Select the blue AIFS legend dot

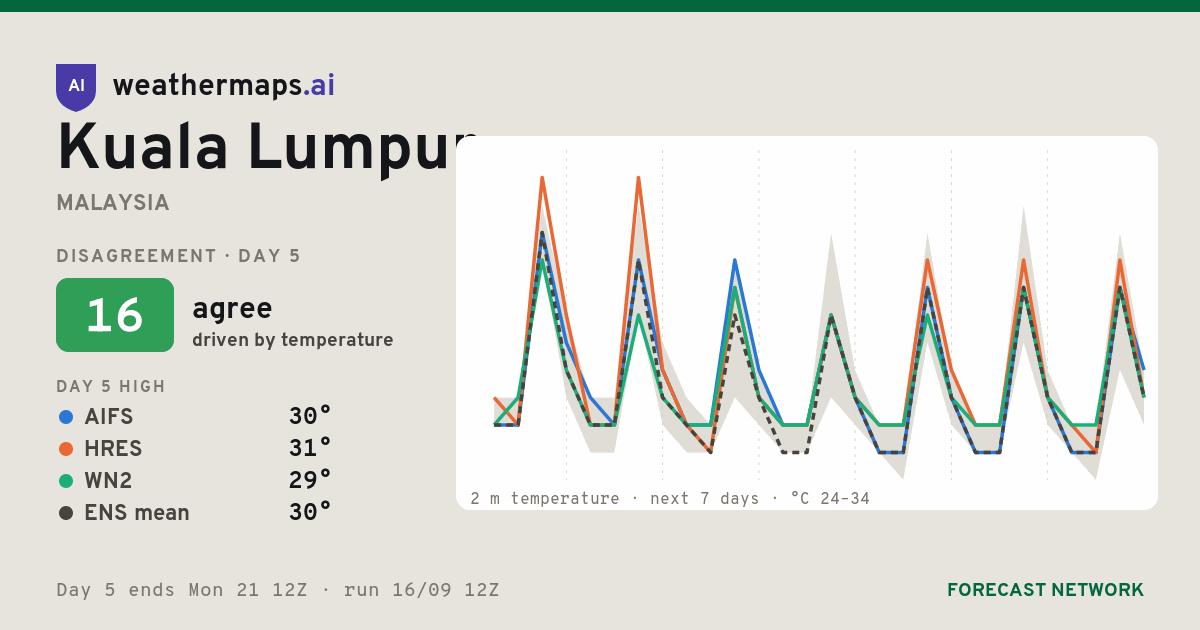pos(66,417)
